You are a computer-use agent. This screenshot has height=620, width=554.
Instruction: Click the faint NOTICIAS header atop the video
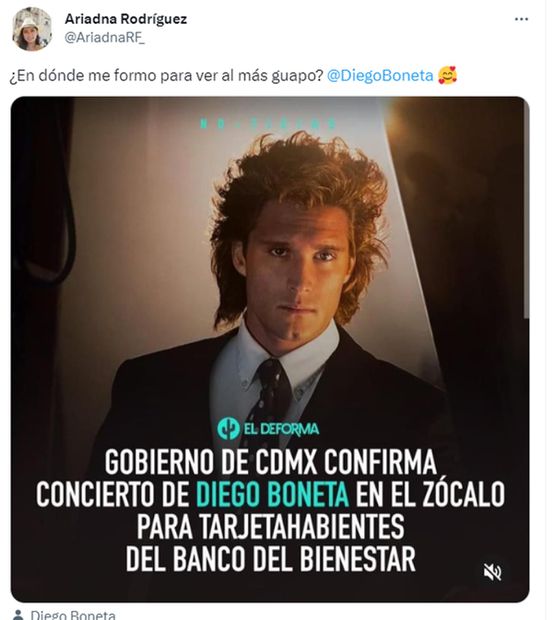click(268, 124)
